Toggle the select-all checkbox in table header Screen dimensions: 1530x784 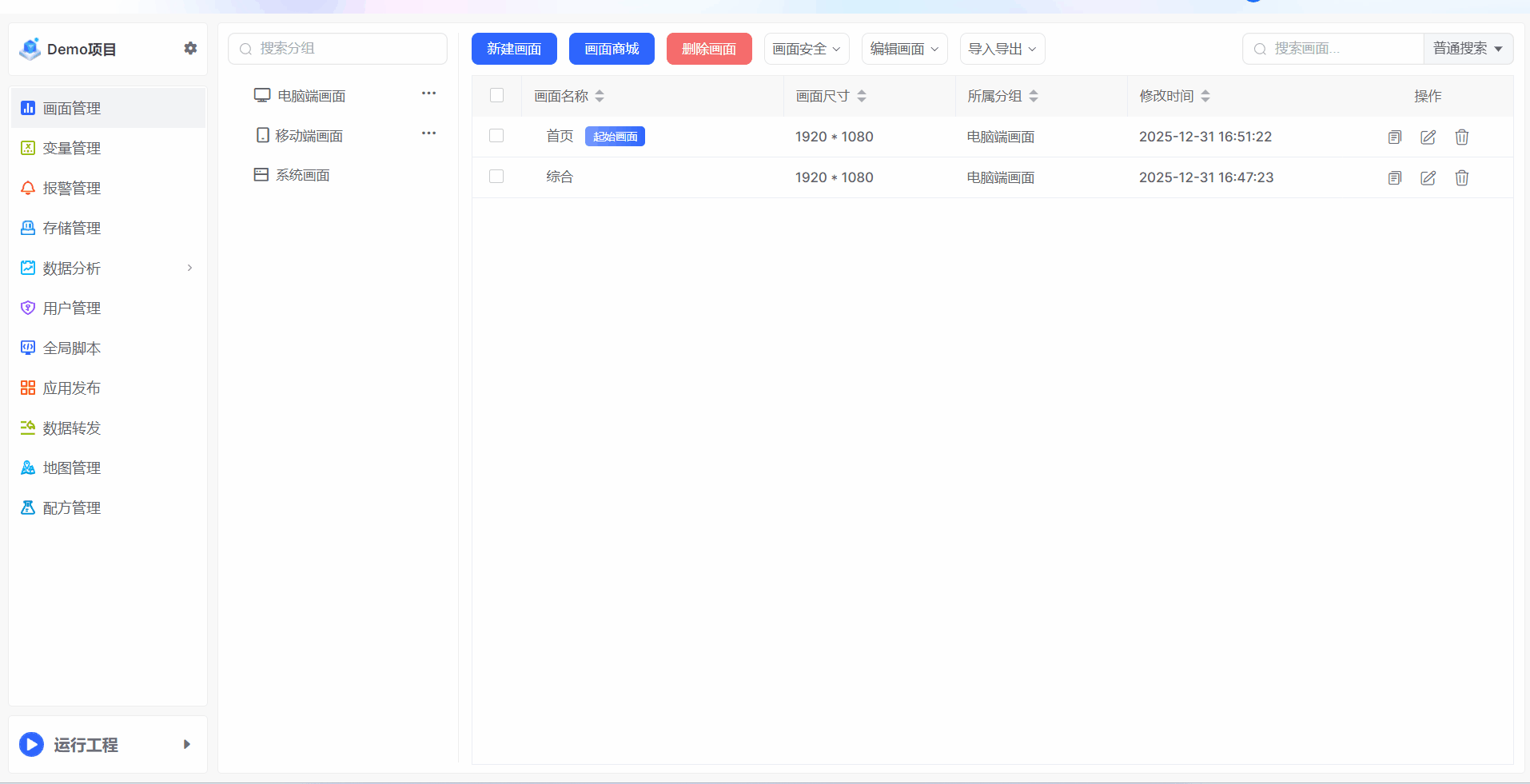click(x=496, y=95)
